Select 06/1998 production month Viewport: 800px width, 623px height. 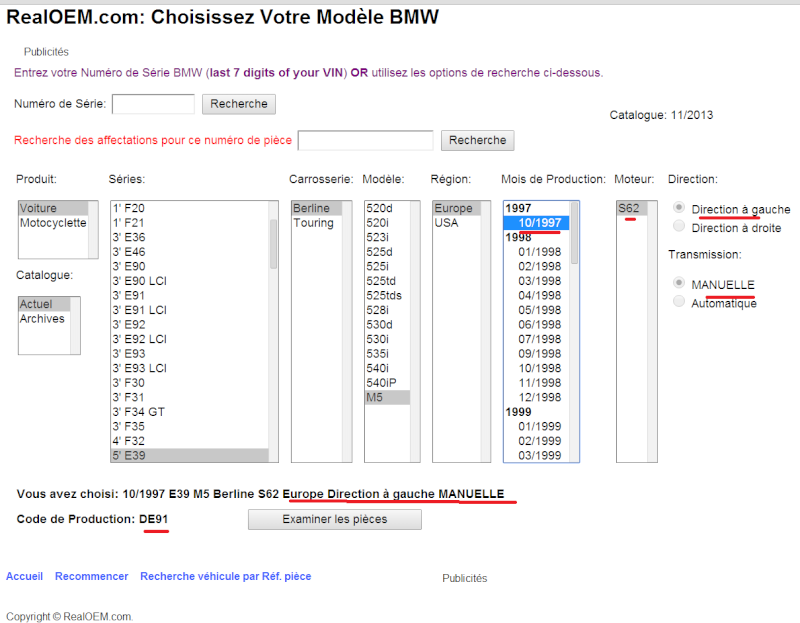pyautogui.click(x=537, y=325)
